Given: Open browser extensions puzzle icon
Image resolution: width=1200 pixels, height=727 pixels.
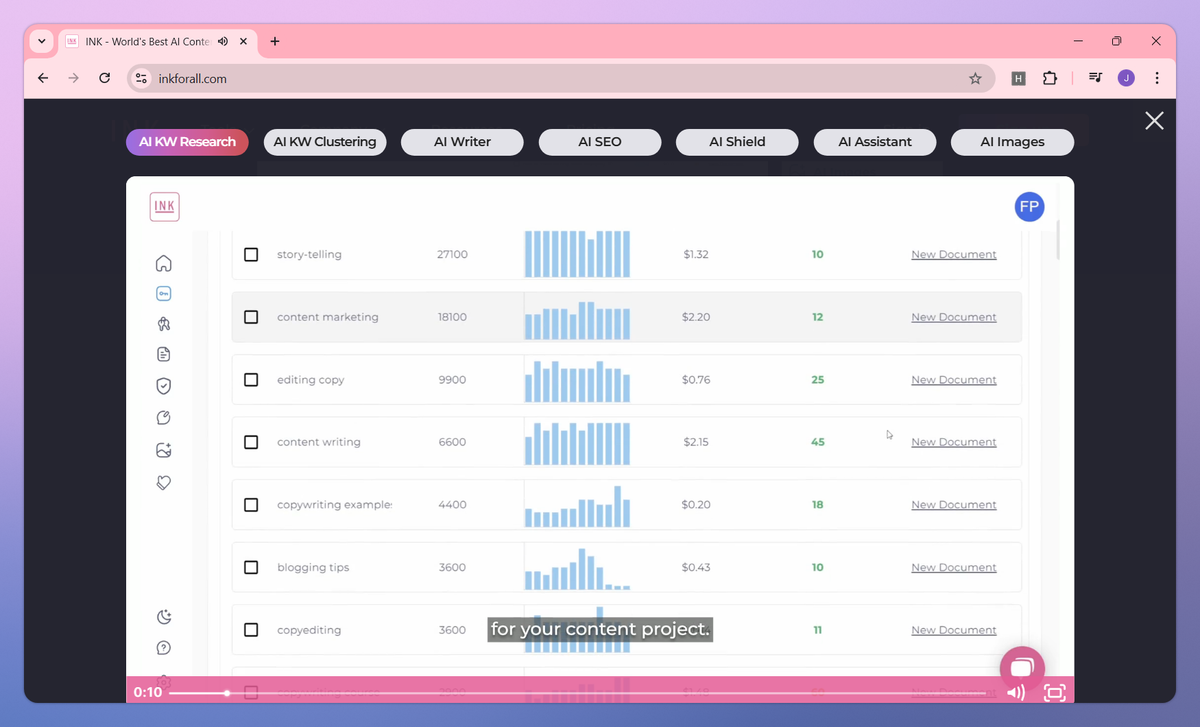Looking at the screenshot, I should [x=1050, y=78].
